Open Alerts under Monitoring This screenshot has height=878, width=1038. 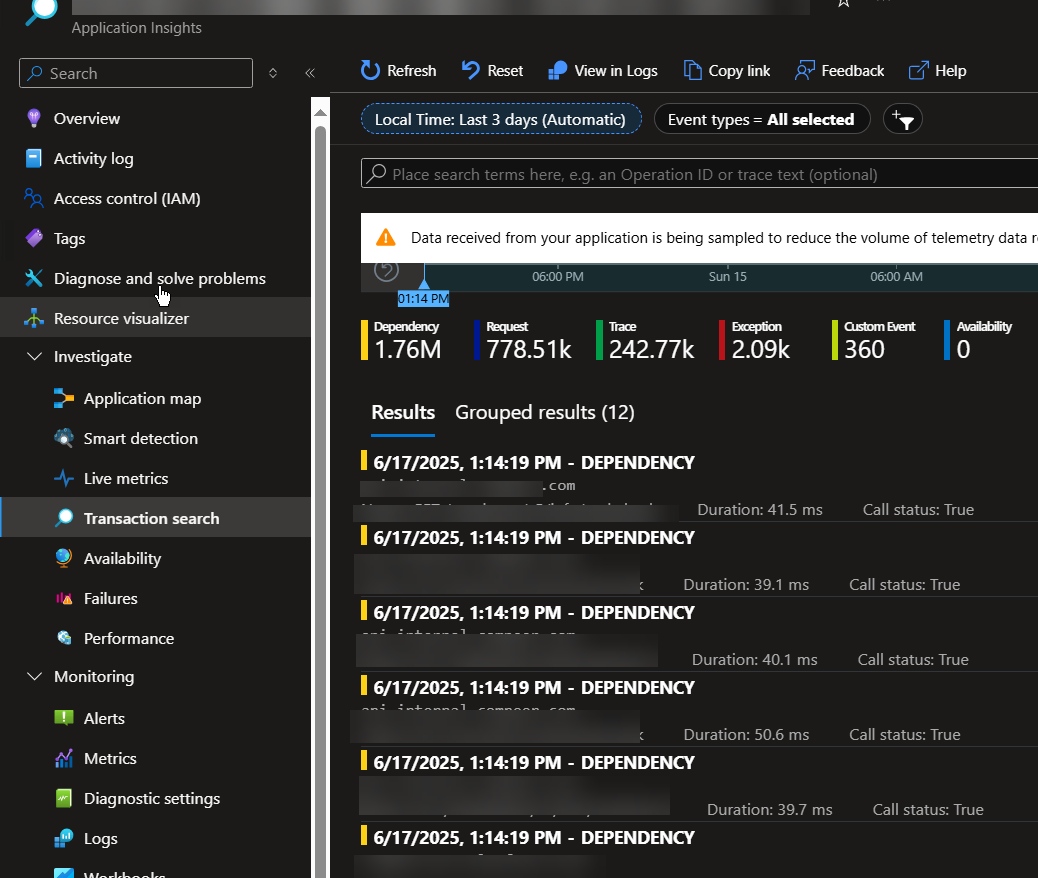[x=104, y=718]
